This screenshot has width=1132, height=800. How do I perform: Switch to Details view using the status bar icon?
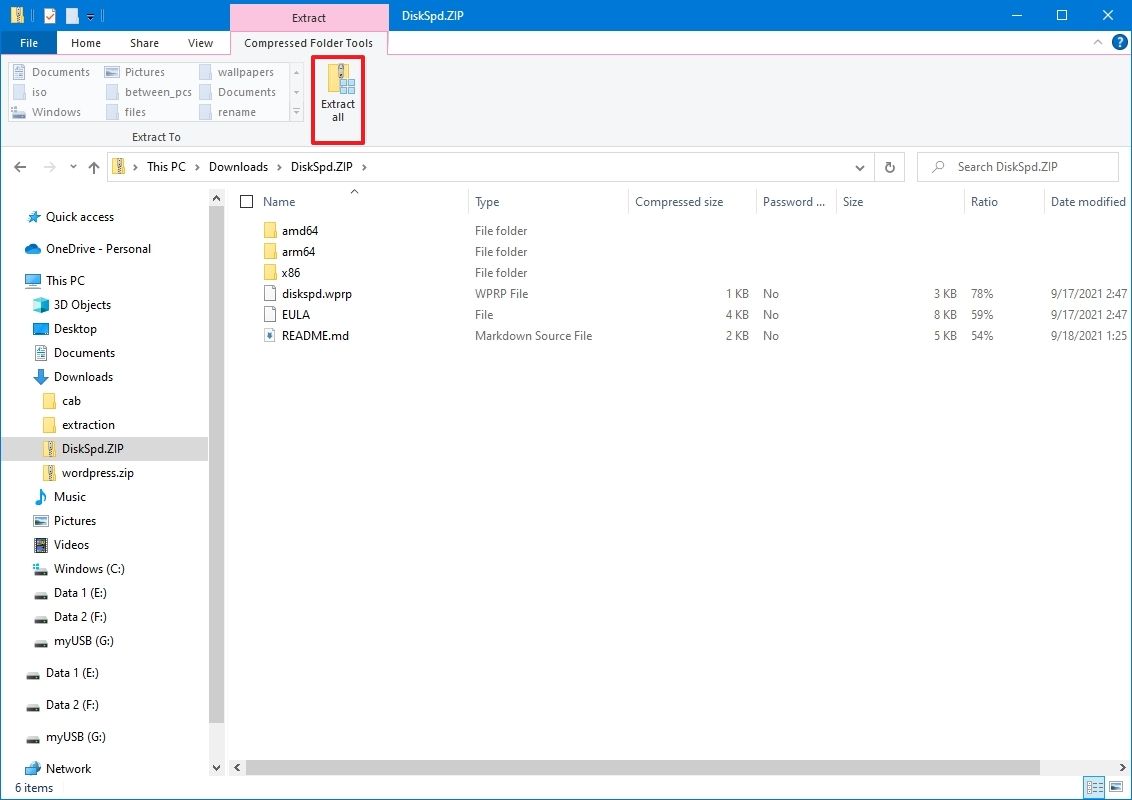pos(1094,787)
